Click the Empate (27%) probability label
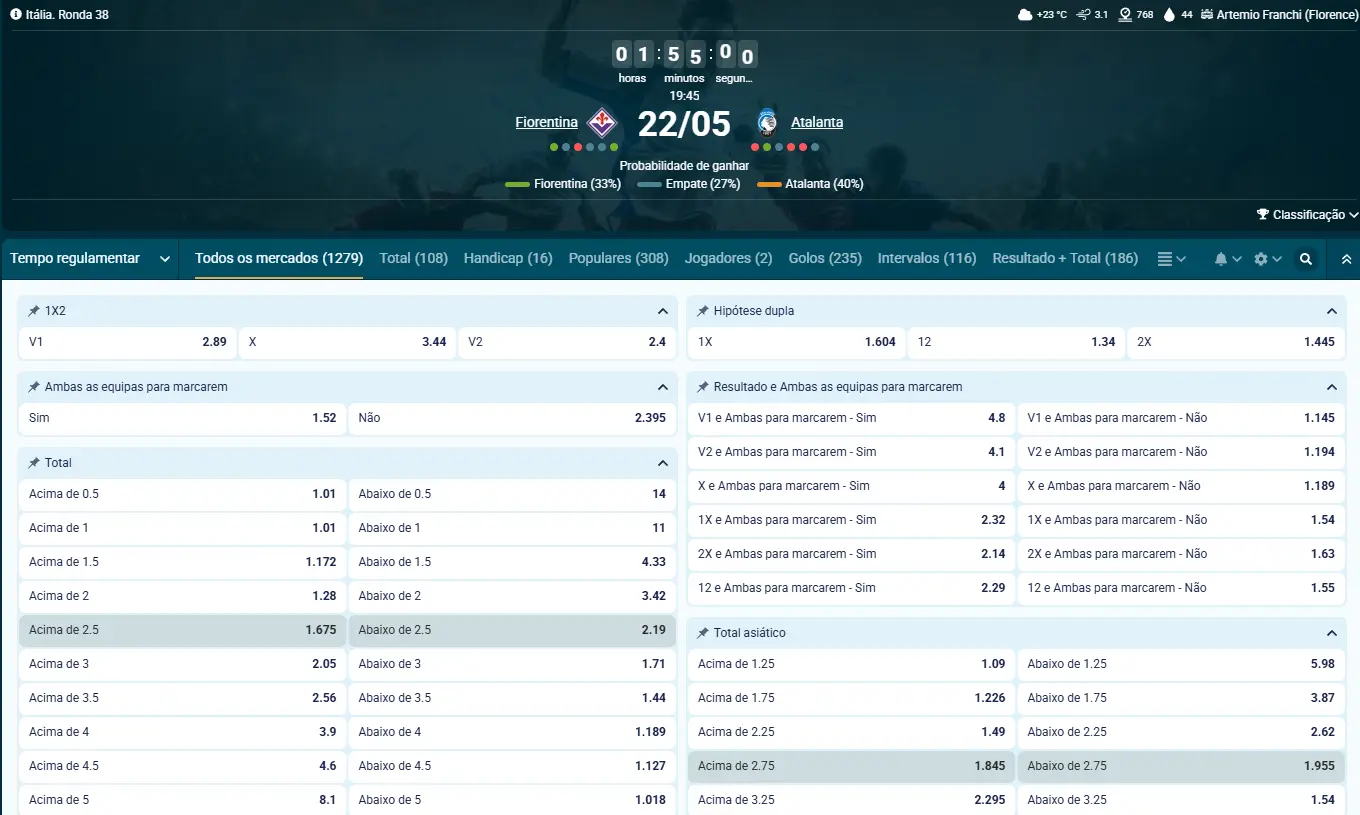This screenshot has height=815, width=1360. click(703, 184)
